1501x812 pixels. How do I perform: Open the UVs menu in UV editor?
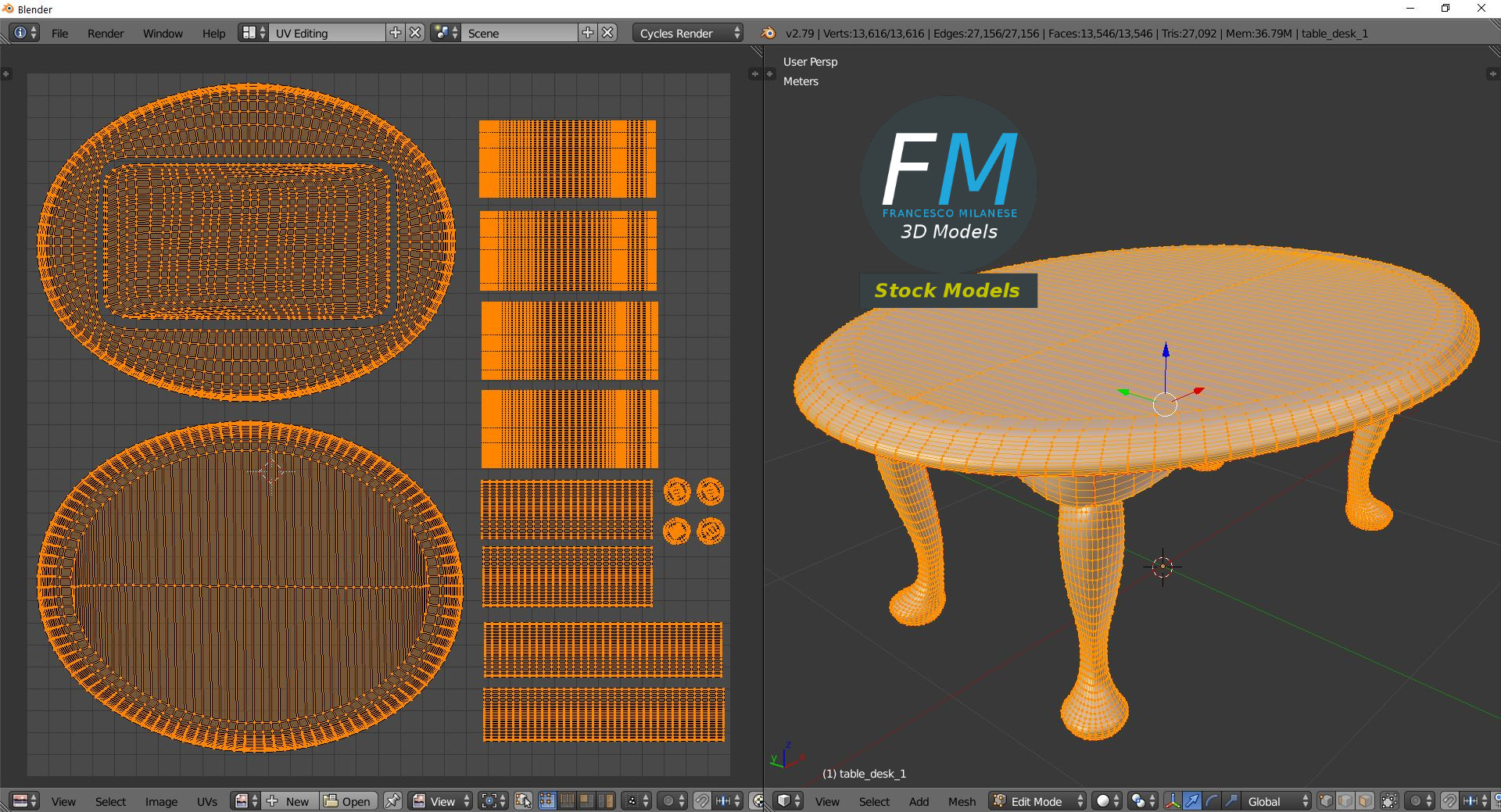click(207, 801)
